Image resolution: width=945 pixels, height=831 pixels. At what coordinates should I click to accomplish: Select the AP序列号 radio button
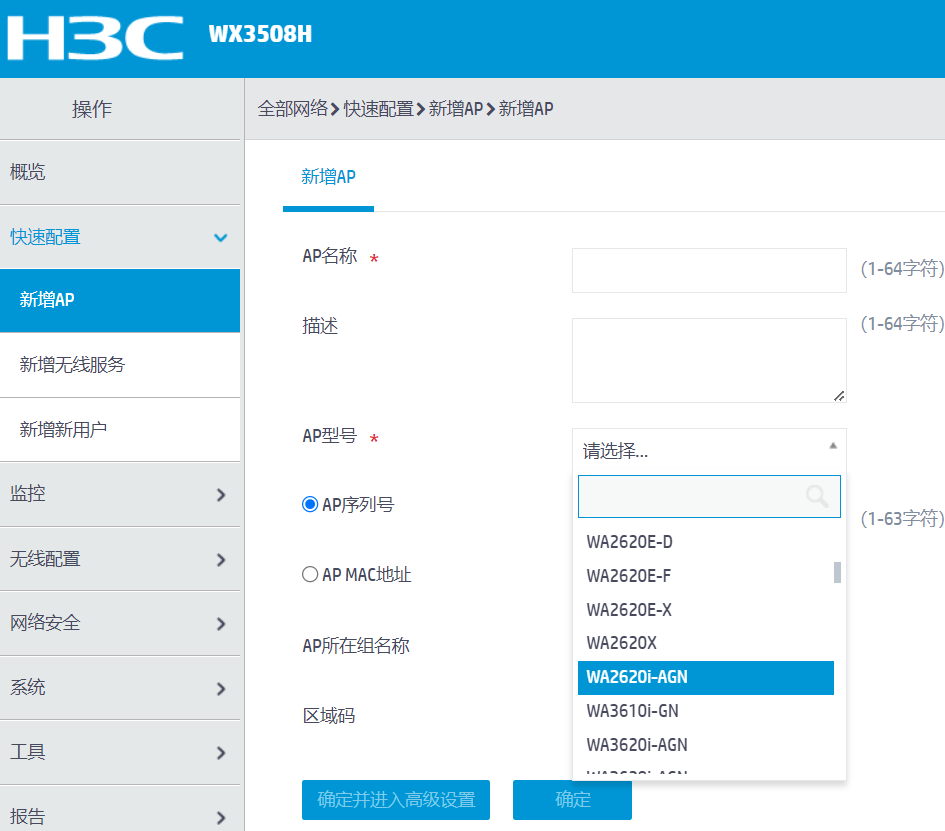coord(310,505)
